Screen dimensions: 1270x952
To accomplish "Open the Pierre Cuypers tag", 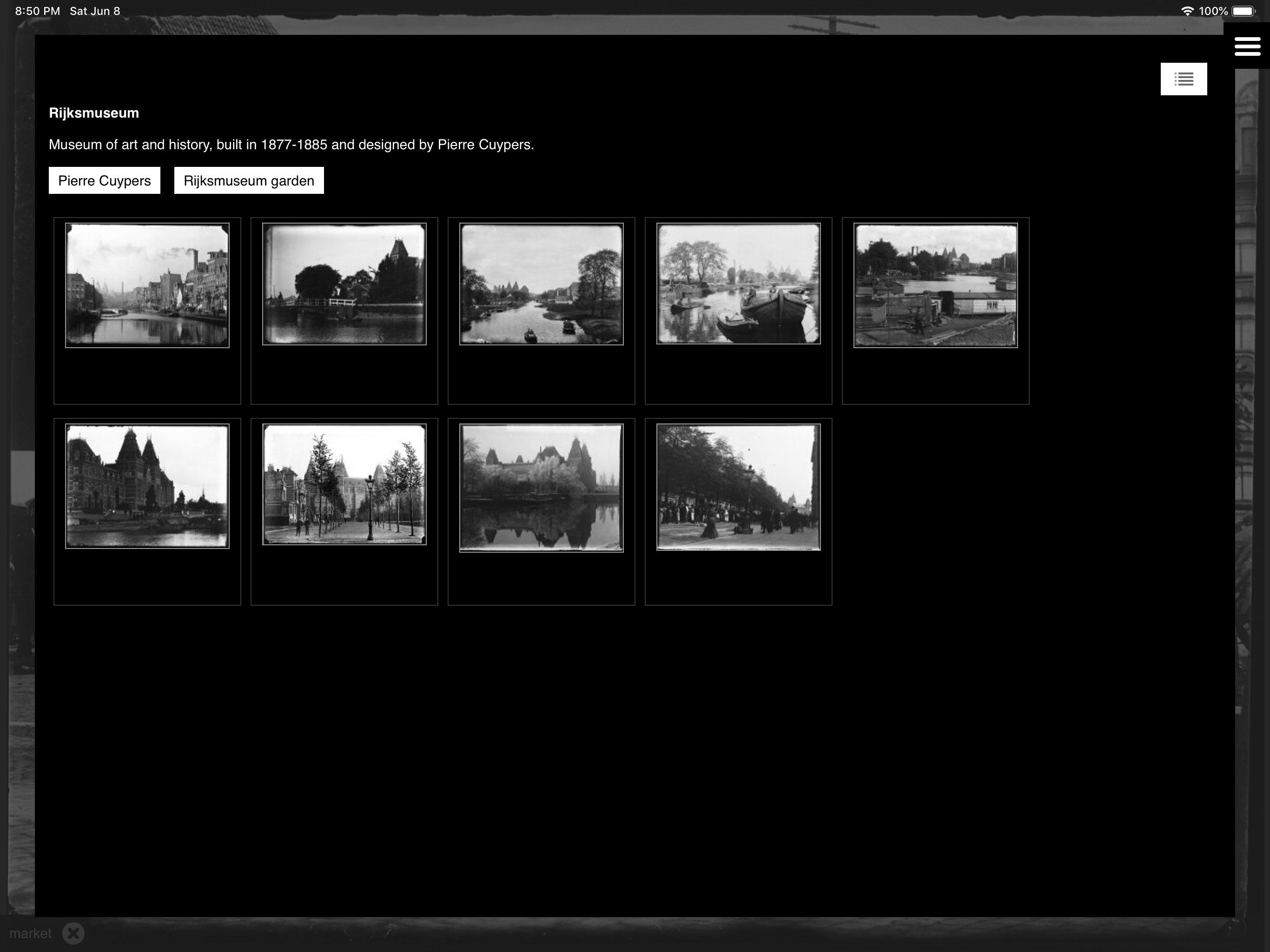I will [105, 181].
